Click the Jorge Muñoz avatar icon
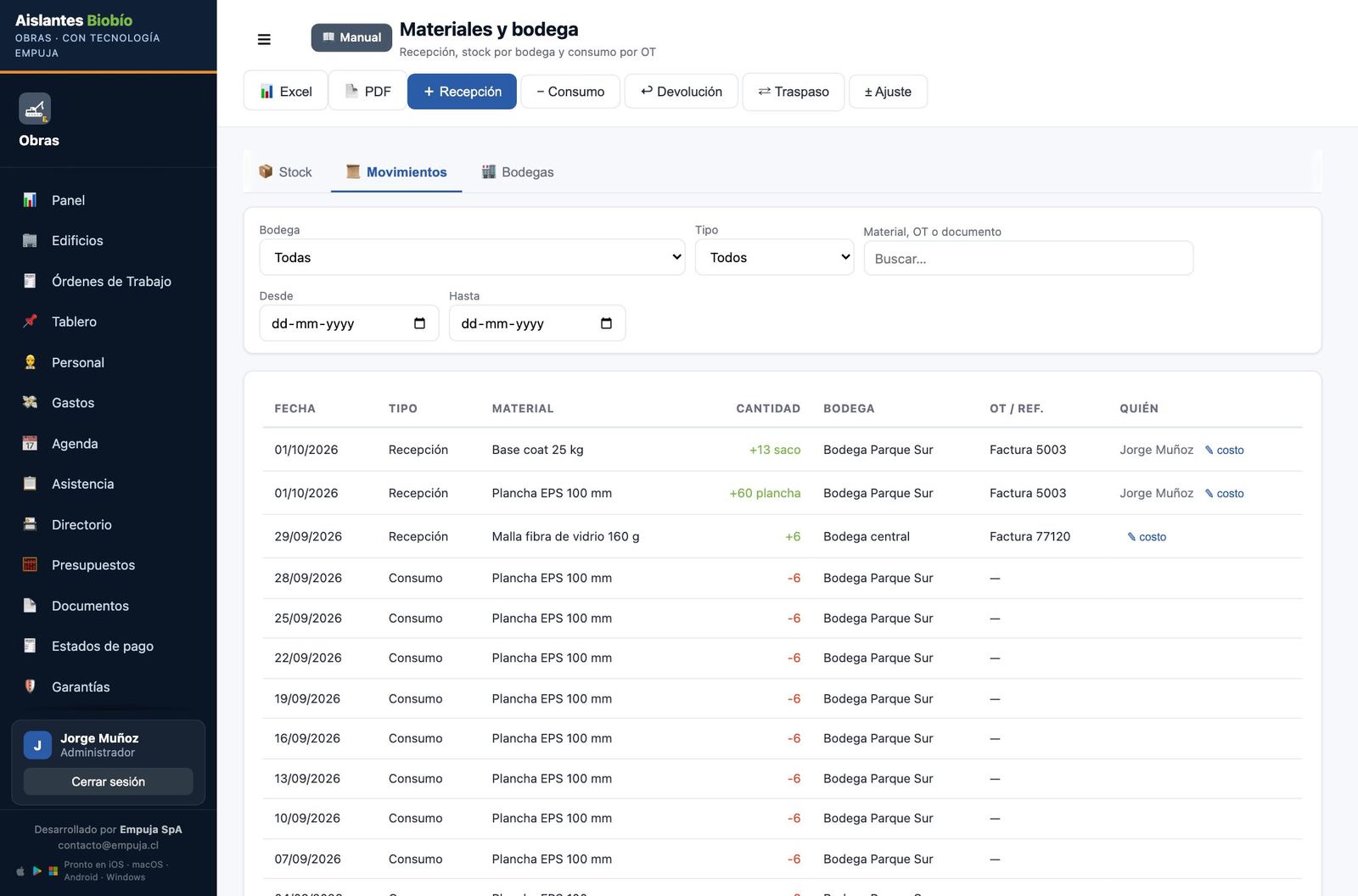1358x896 pixels. point(37,745)
